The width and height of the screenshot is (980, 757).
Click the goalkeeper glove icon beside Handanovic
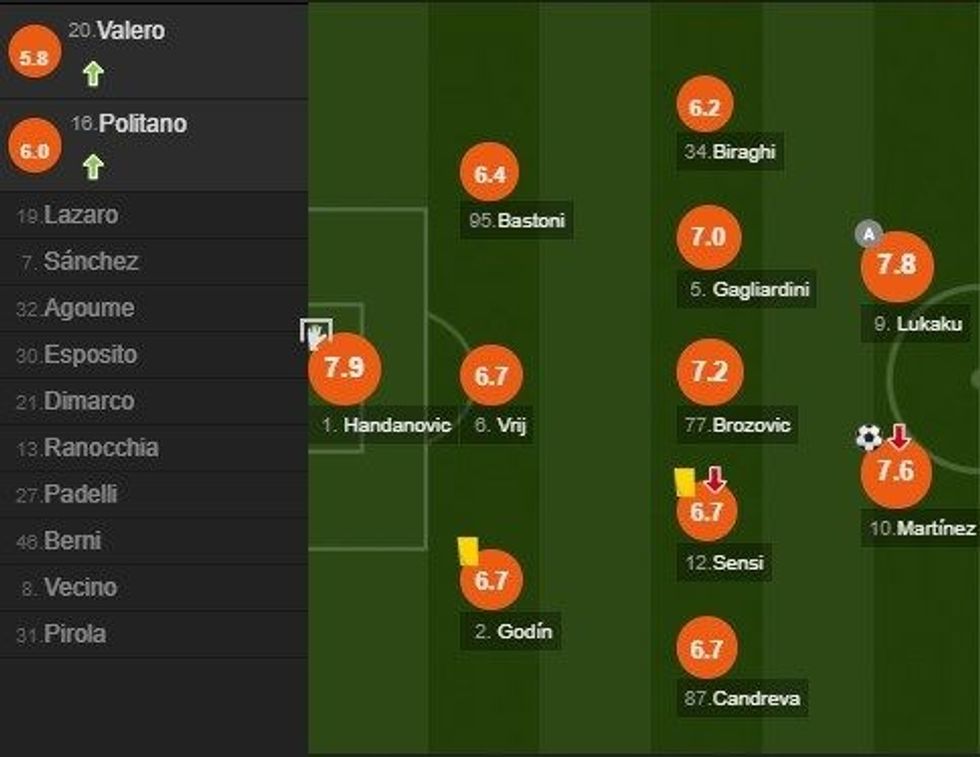[x=316, y=333]
